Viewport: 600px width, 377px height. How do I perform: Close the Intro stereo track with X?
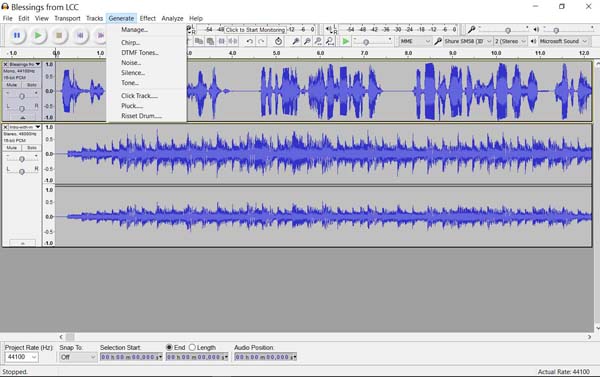pyautogui.click(x=5, y=127)
